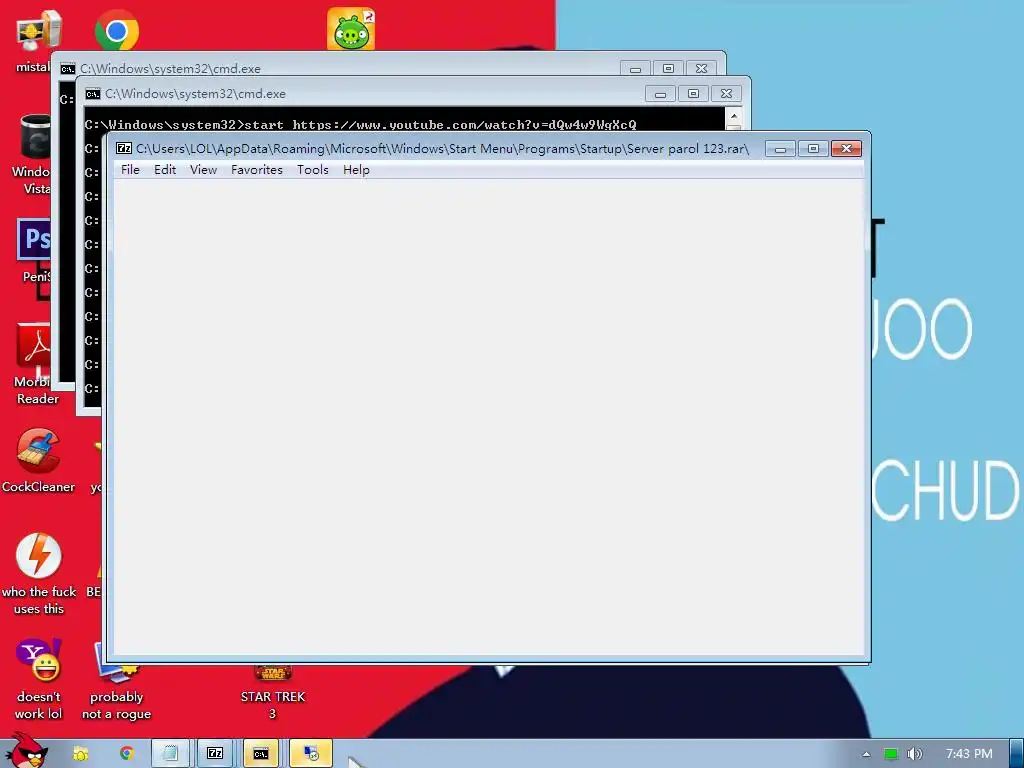Switch to the last highlighted taskbar button
Viewport: 1024px width, 768px height.
point(311,754)
